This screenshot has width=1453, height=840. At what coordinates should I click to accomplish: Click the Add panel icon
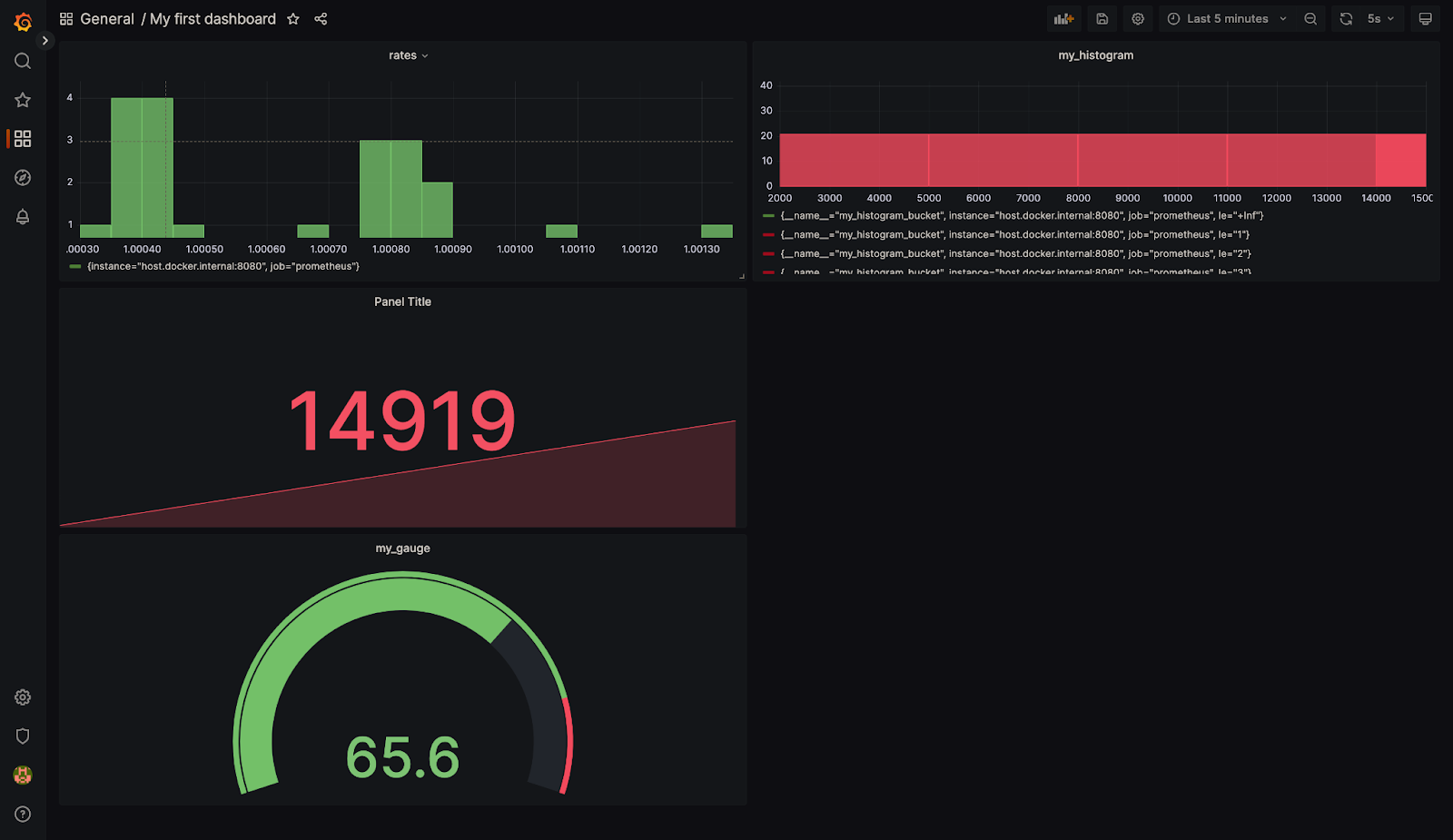tap(1063, 19)
